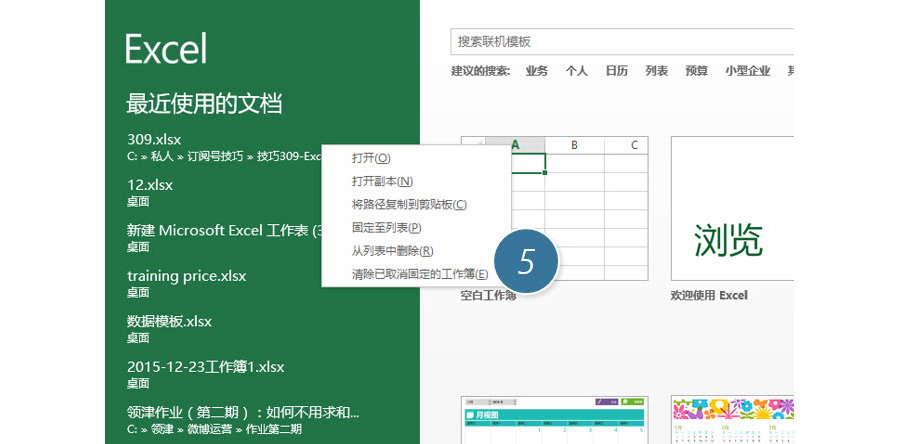Open the 浏览 welcome tour template
The width and height of the screenshot is (900, 444).
tap(732, 208)
